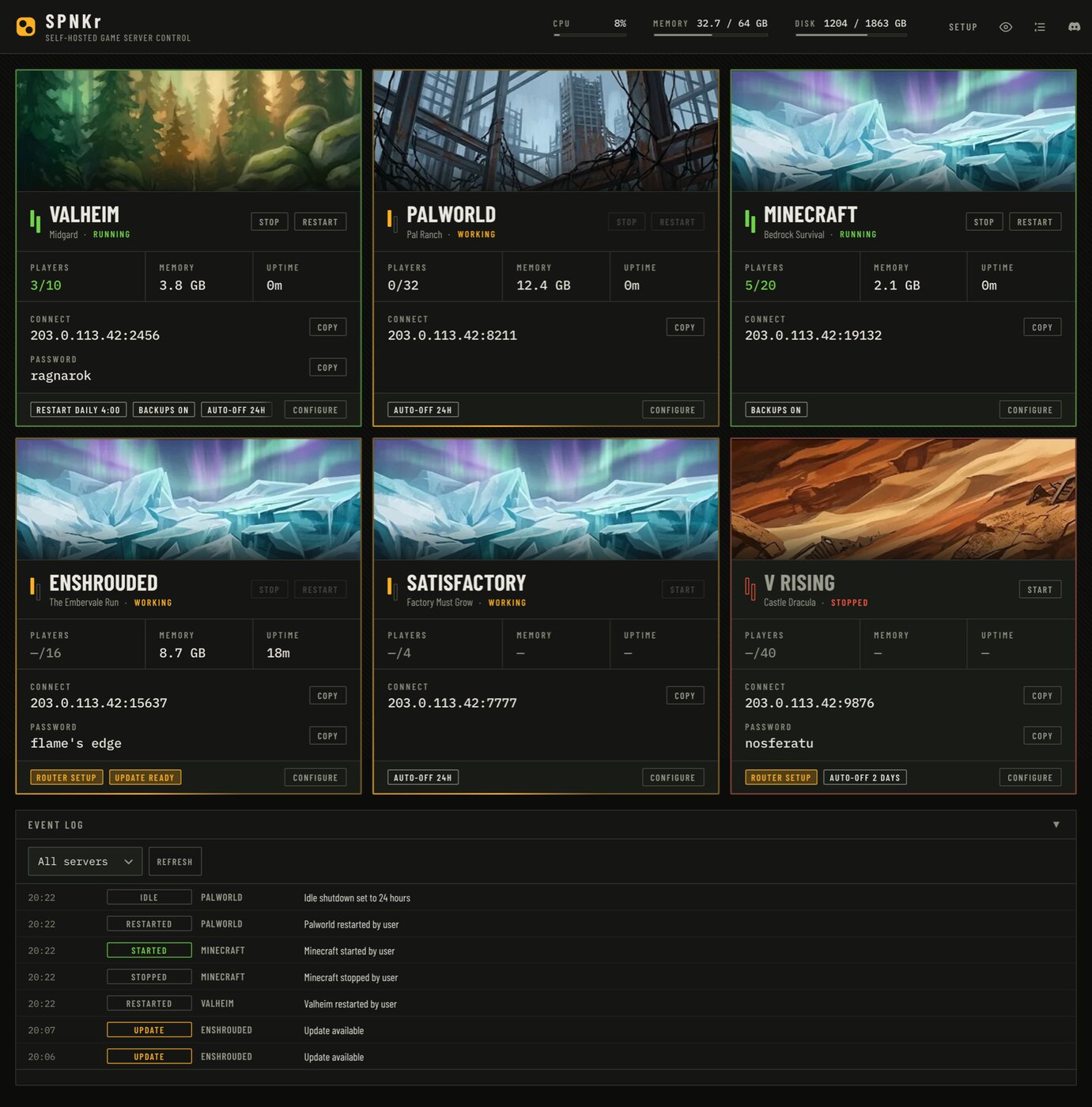This screenshot has width=1092, height=1107.
Task: Click Restart on the Palworld card
Action: click(678, 222)
